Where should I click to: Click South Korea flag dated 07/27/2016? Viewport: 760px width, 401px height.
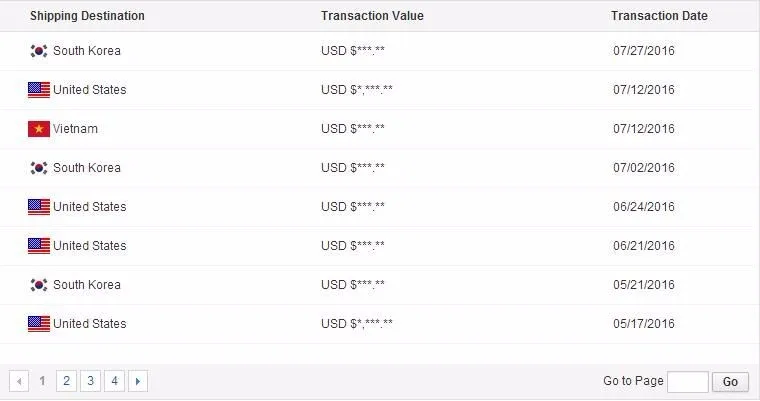(x=39, y=51)
